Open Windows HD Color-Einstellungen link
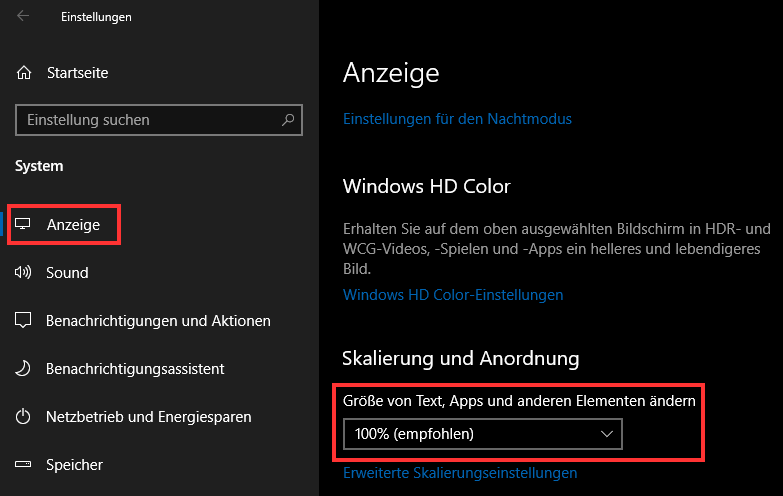 pyautogui.click(x=453, y=295)
